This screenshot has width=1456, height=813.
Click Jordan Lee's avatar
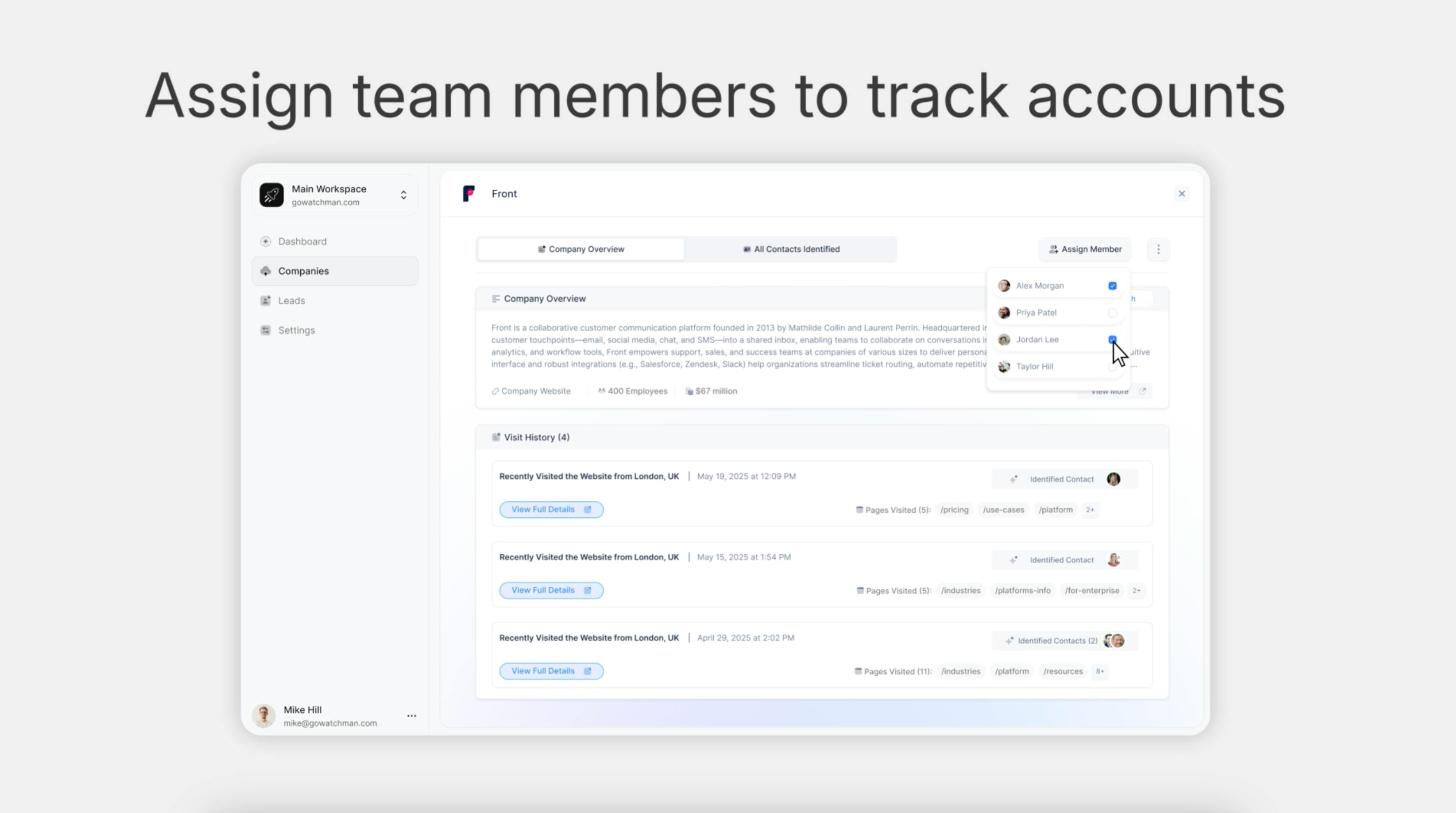click(1004, 340)
